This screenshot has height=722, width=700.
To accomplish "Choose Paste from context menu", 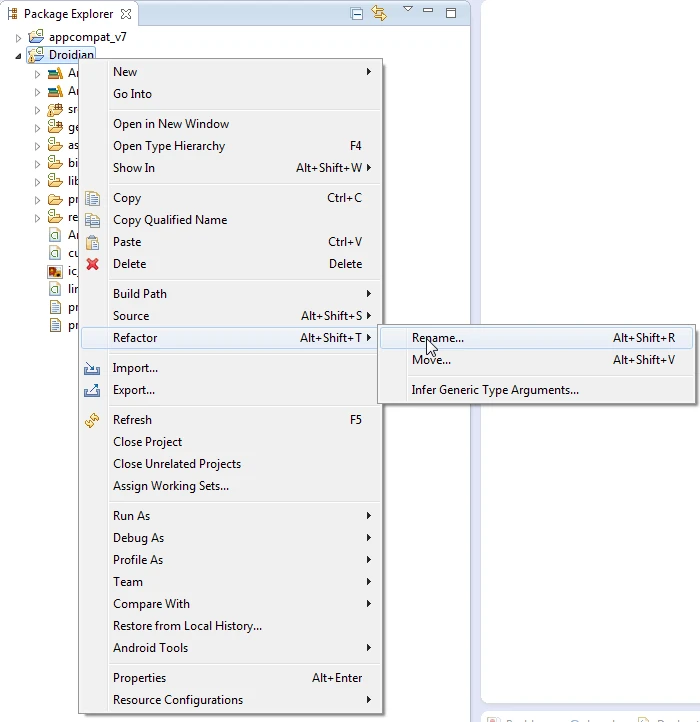I will (x=232, y=242).
